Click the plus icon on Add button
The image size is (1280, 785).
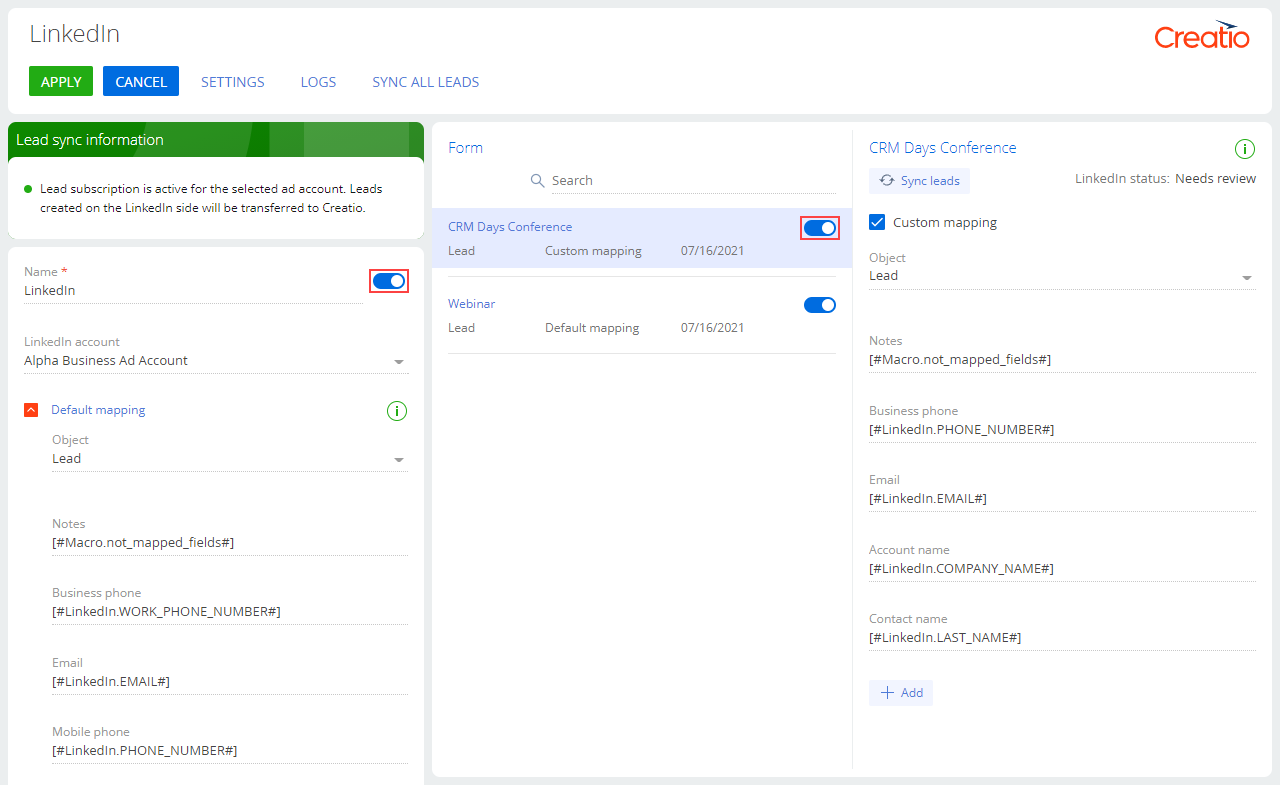pos(886,693)
